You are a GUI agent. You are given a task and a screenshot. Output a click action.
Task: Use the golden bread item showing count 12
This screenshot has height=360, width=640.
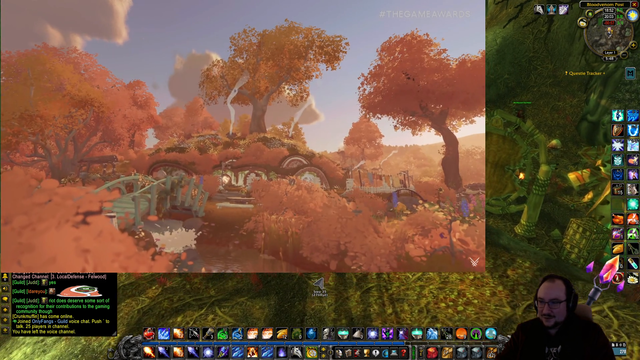[282, 333]
